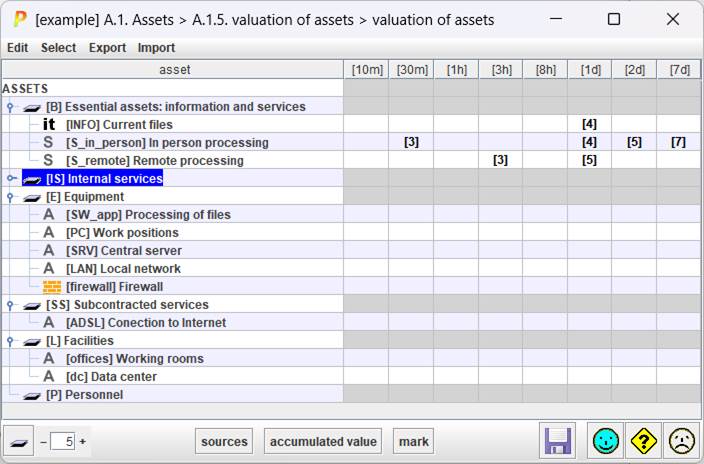Open the Edit menu

point(18,48)
